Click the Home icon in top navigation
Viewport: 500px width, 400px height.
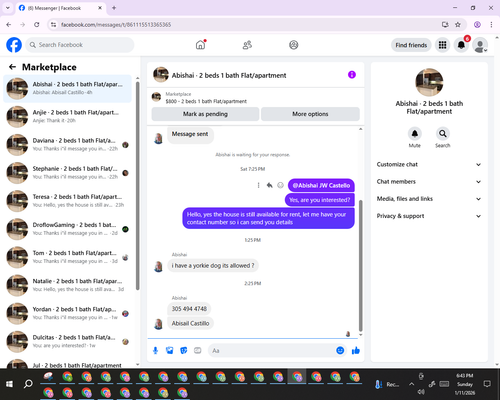point(200,45)
